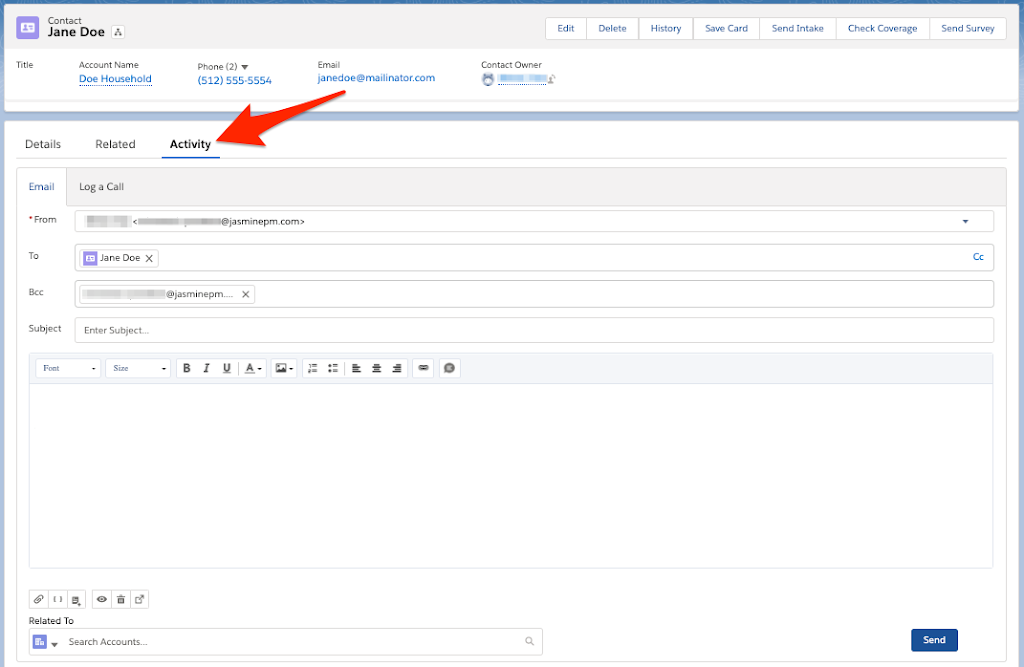Toggle underline text formatting
1024x667 pixels.
pos(227,368)
